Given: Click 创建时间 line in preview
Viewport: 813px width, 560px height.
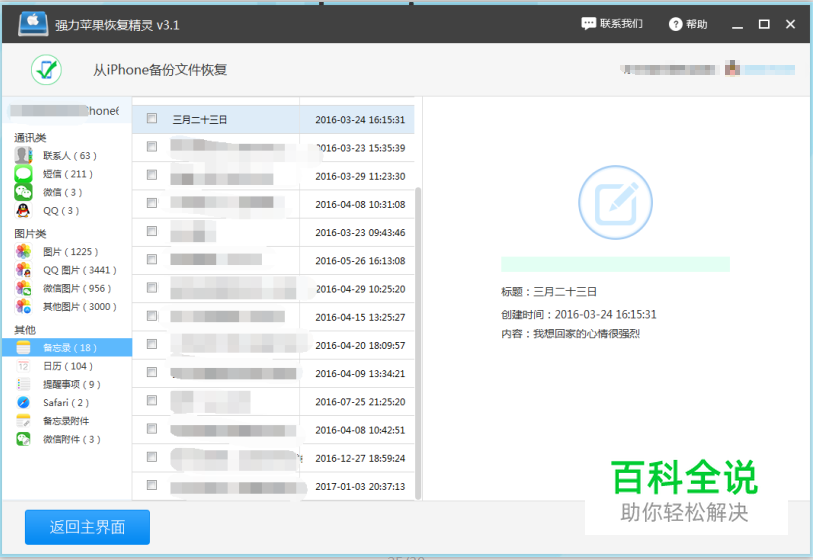Looking at the screenshot, I should [x=579, y=314].
